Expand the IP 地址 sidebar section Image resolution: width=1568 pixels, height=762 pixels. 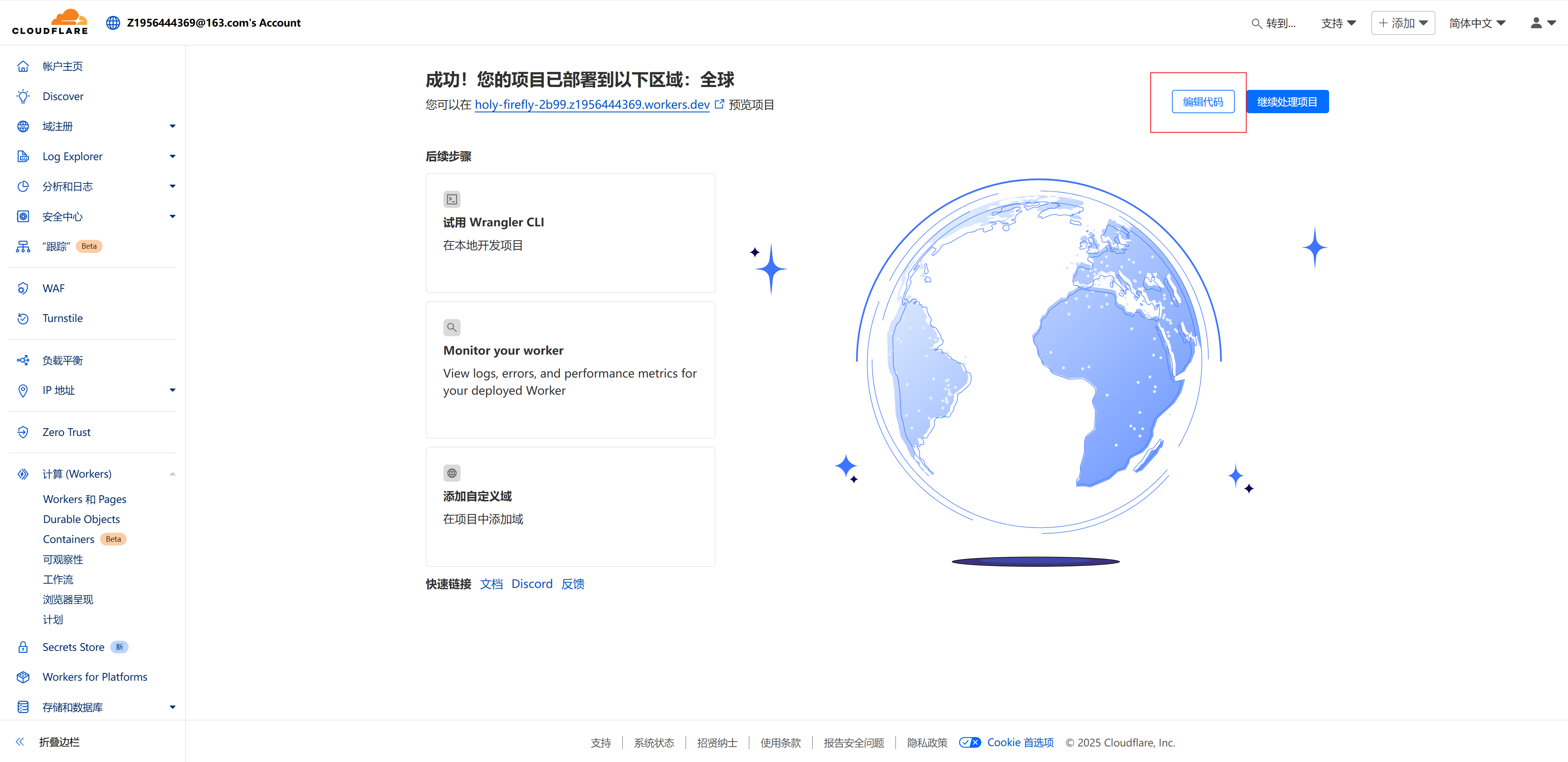pyautogui.click(x=172, y=391)
